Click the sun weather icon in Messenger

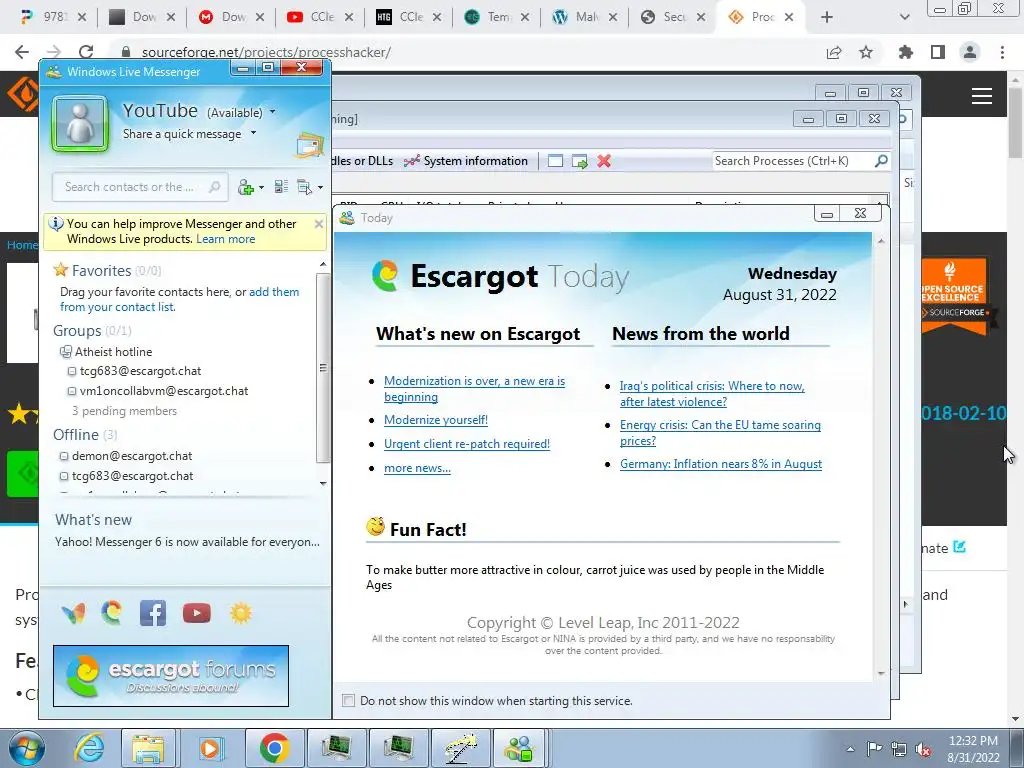click(240, 613)
